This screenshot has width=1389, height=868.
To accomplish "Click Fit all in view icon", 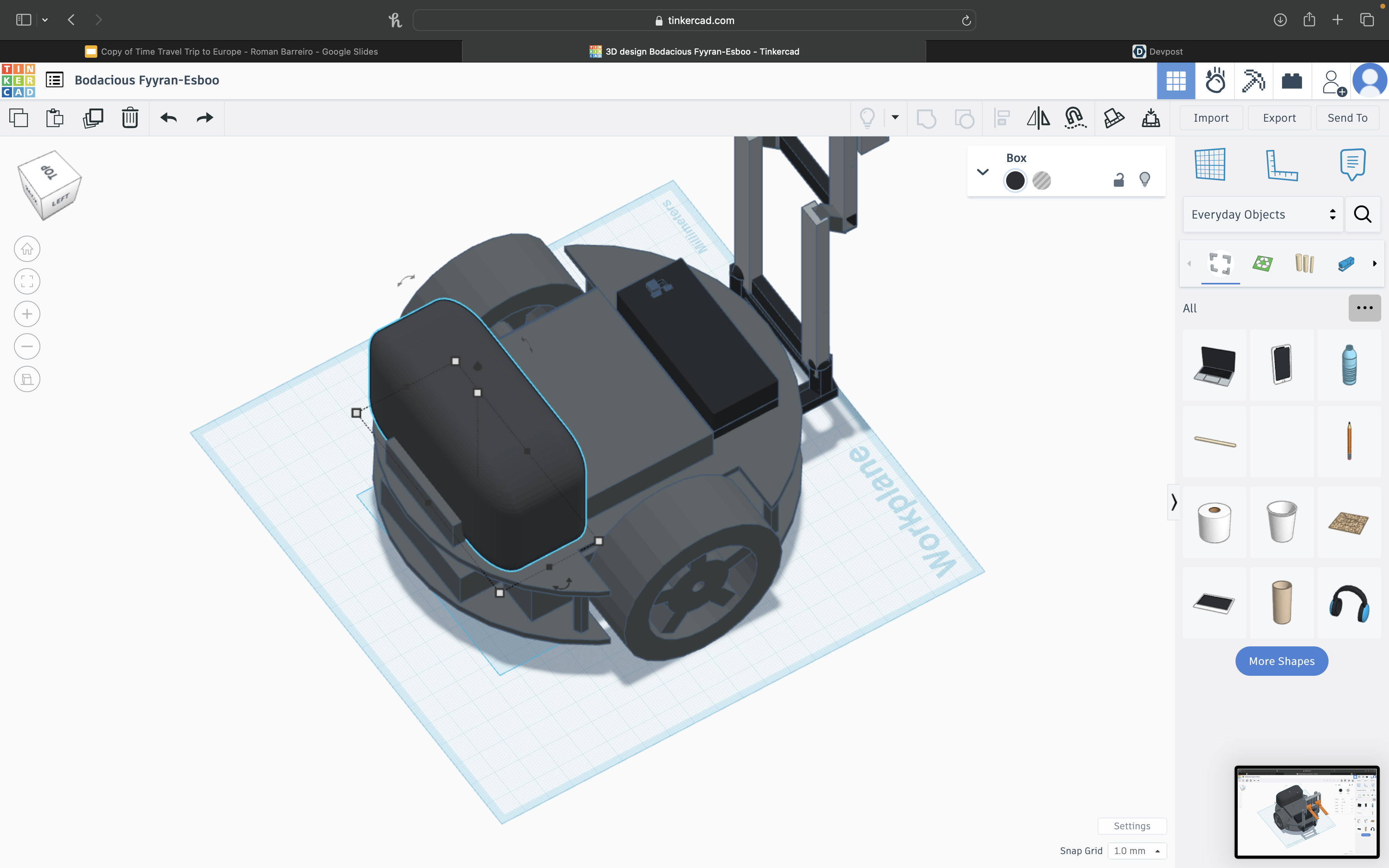I will click(x=27, y=282).
